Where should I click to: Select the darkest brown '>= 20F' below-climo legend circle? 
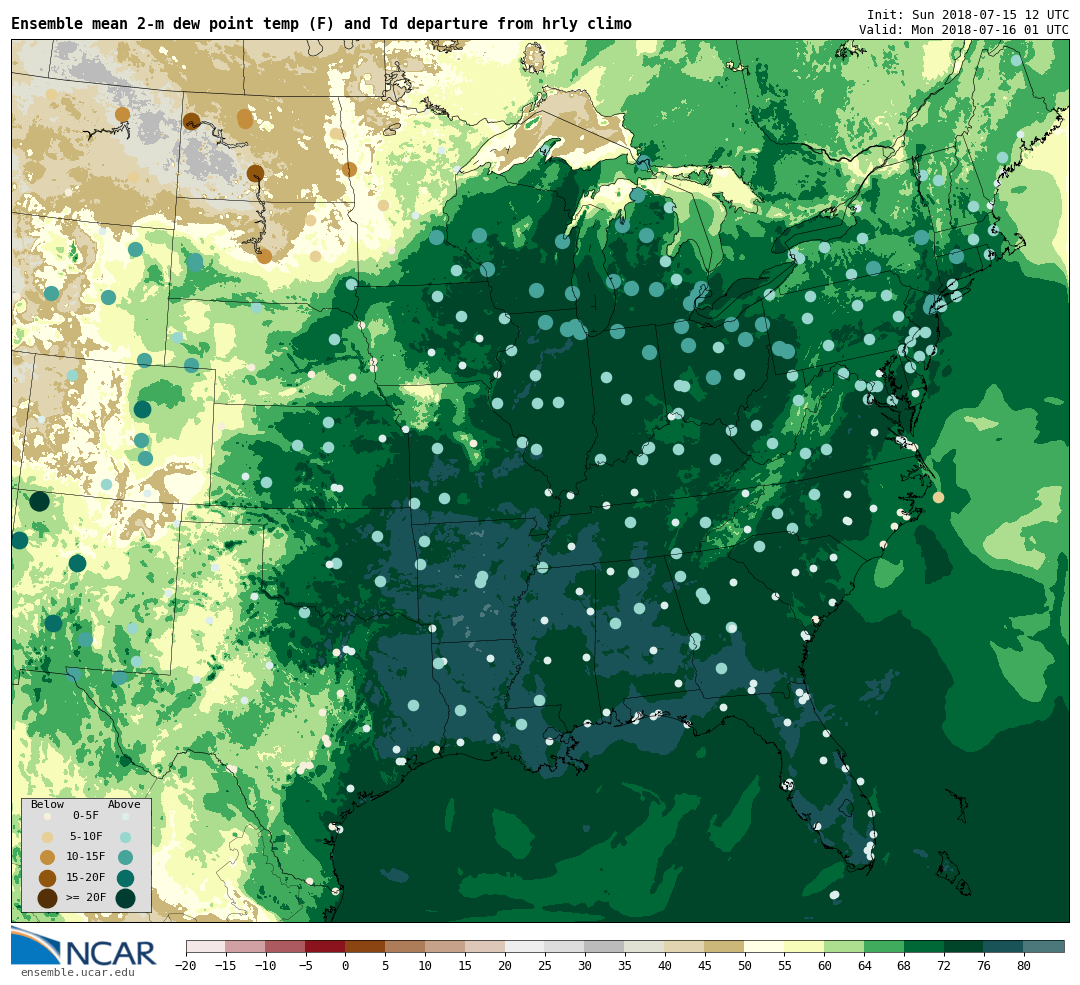[47, 899]
